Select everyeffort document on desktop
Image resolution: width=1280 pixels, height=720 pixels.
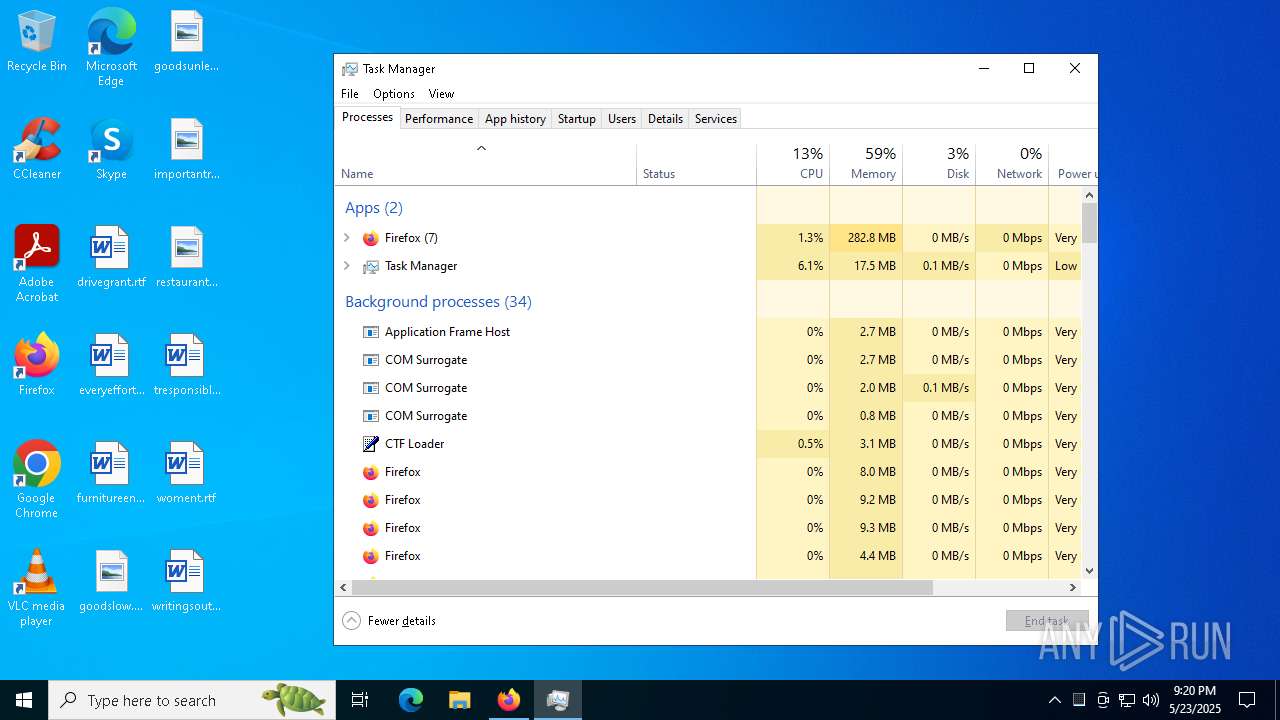point(111,365)
